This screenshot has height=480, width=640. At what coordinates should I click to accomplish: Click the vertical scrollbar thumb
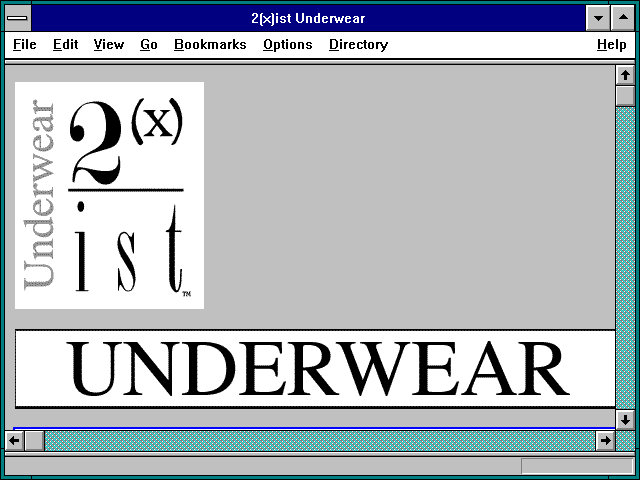[625, 96]
